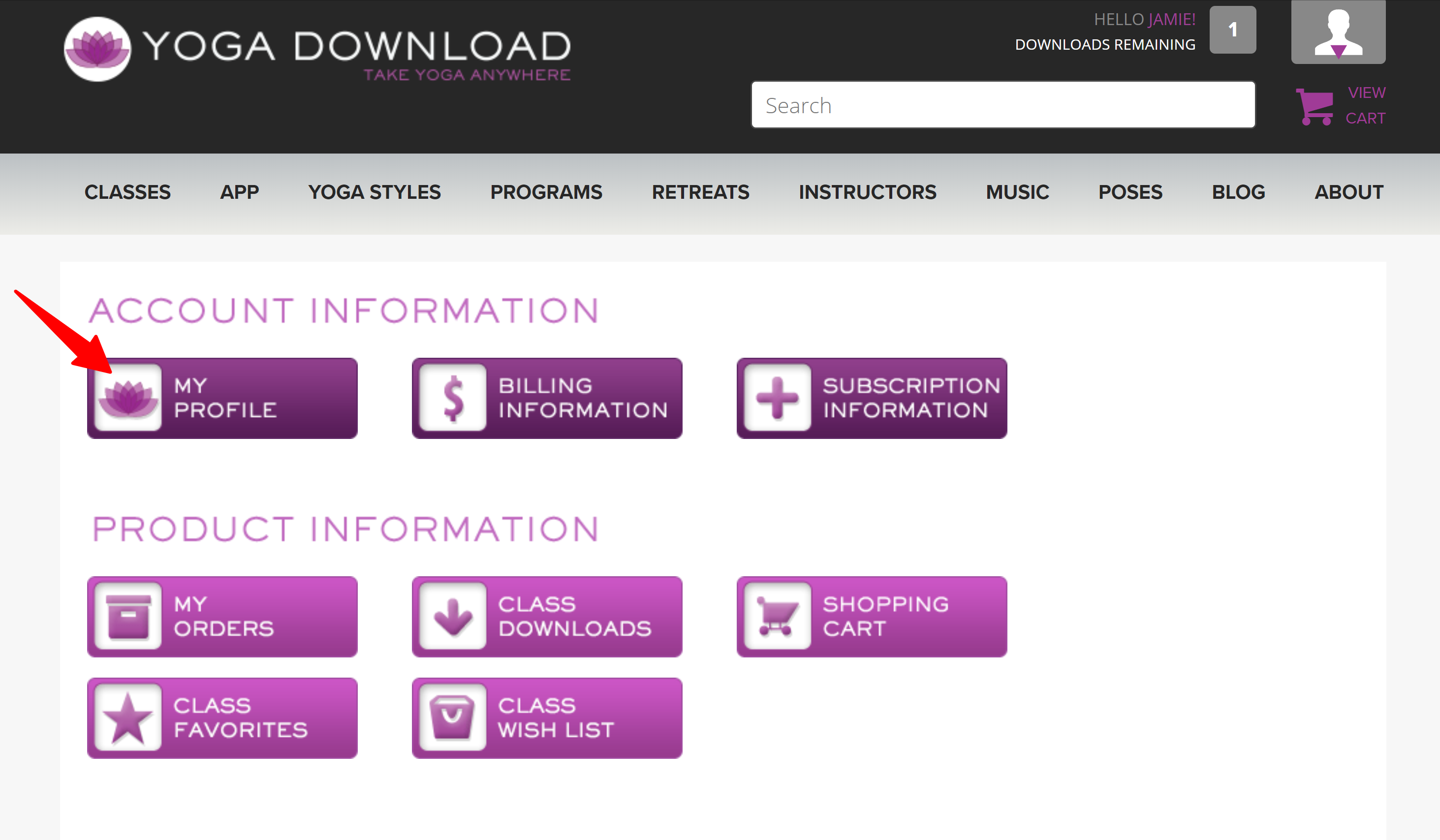Click the dollar sign Billing icon
The image size is (1440, 840).
pyautogui.click(x=453, y=398)
